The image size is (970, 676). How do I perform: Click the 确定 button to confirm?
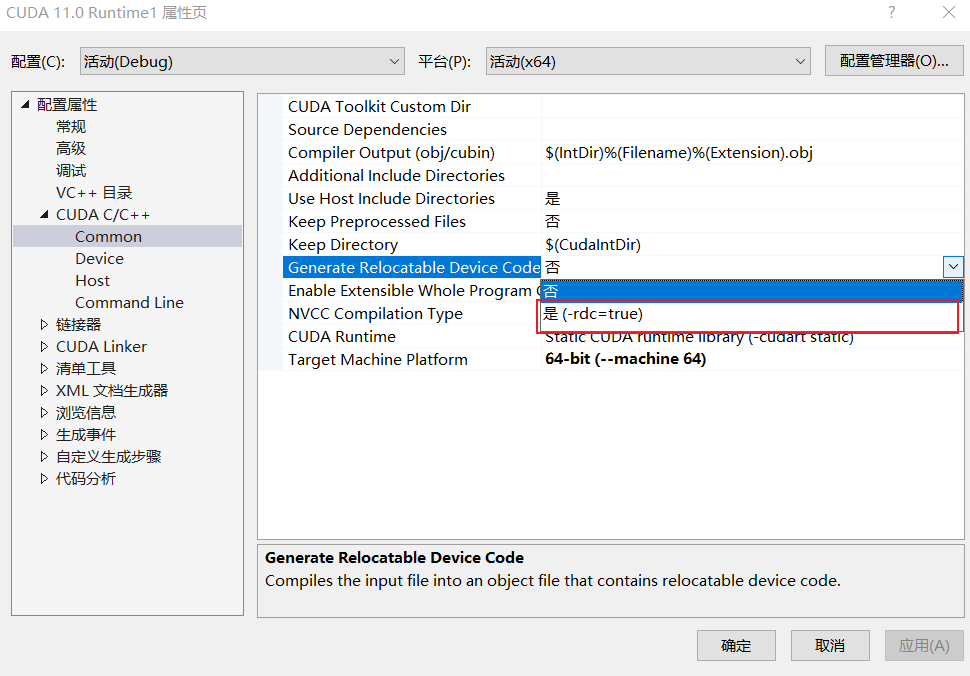tap(736, 645)
